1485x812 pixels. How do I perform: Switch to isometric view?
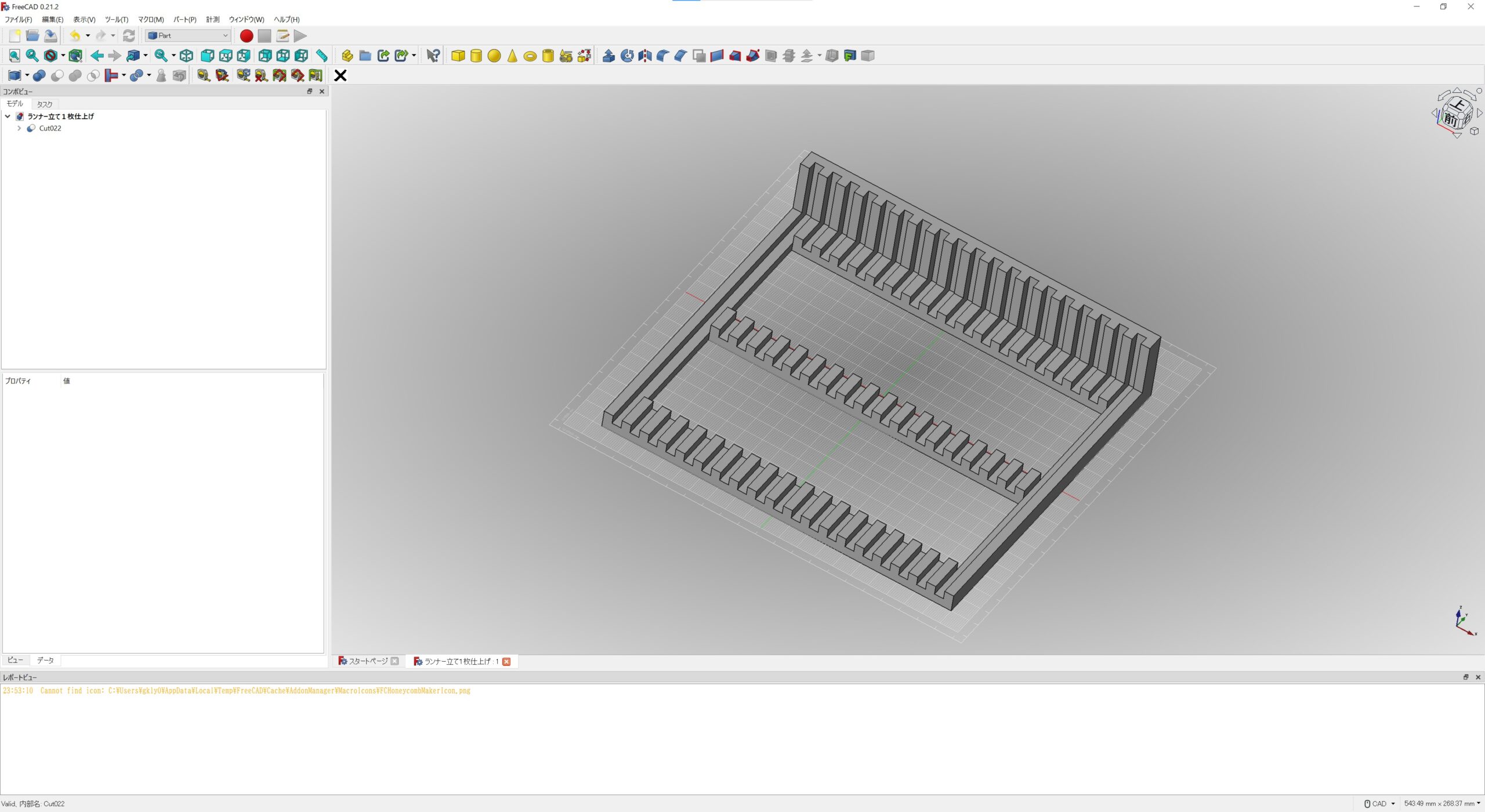pyautogui.click(x=186, y=56)
